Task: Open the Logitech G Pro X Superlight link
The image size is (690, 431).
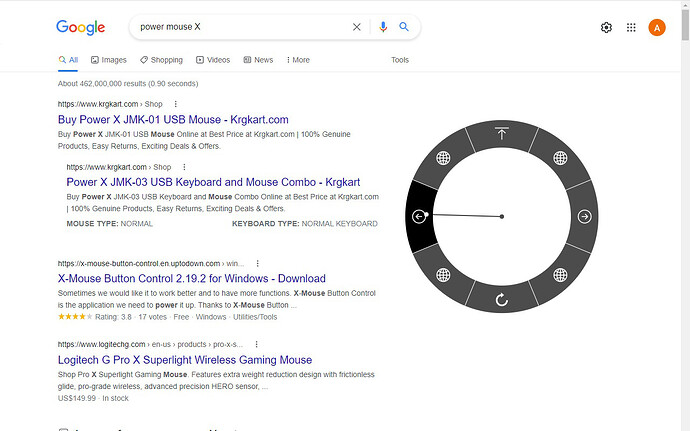Action: point(185,359)
